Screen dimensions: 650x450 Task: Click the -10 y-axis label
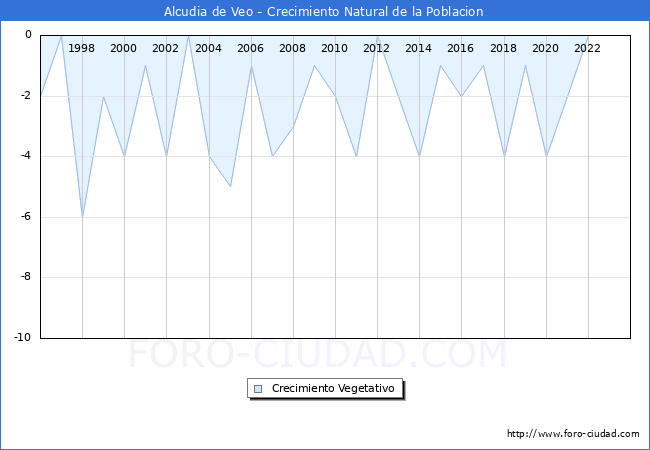[23, 337]
